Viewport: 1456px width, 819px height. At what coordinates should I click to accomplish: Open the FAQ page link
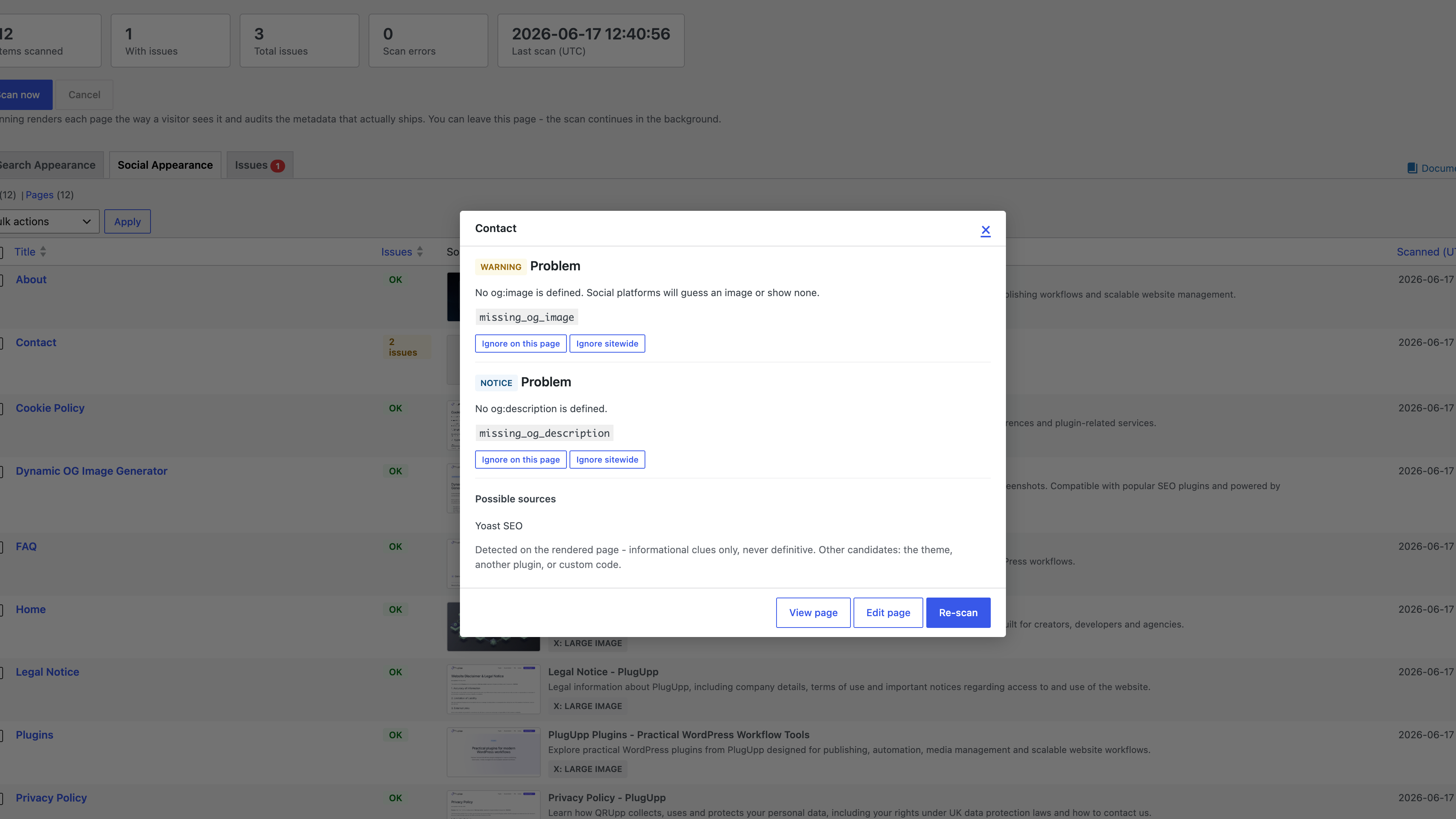[26, 546]
